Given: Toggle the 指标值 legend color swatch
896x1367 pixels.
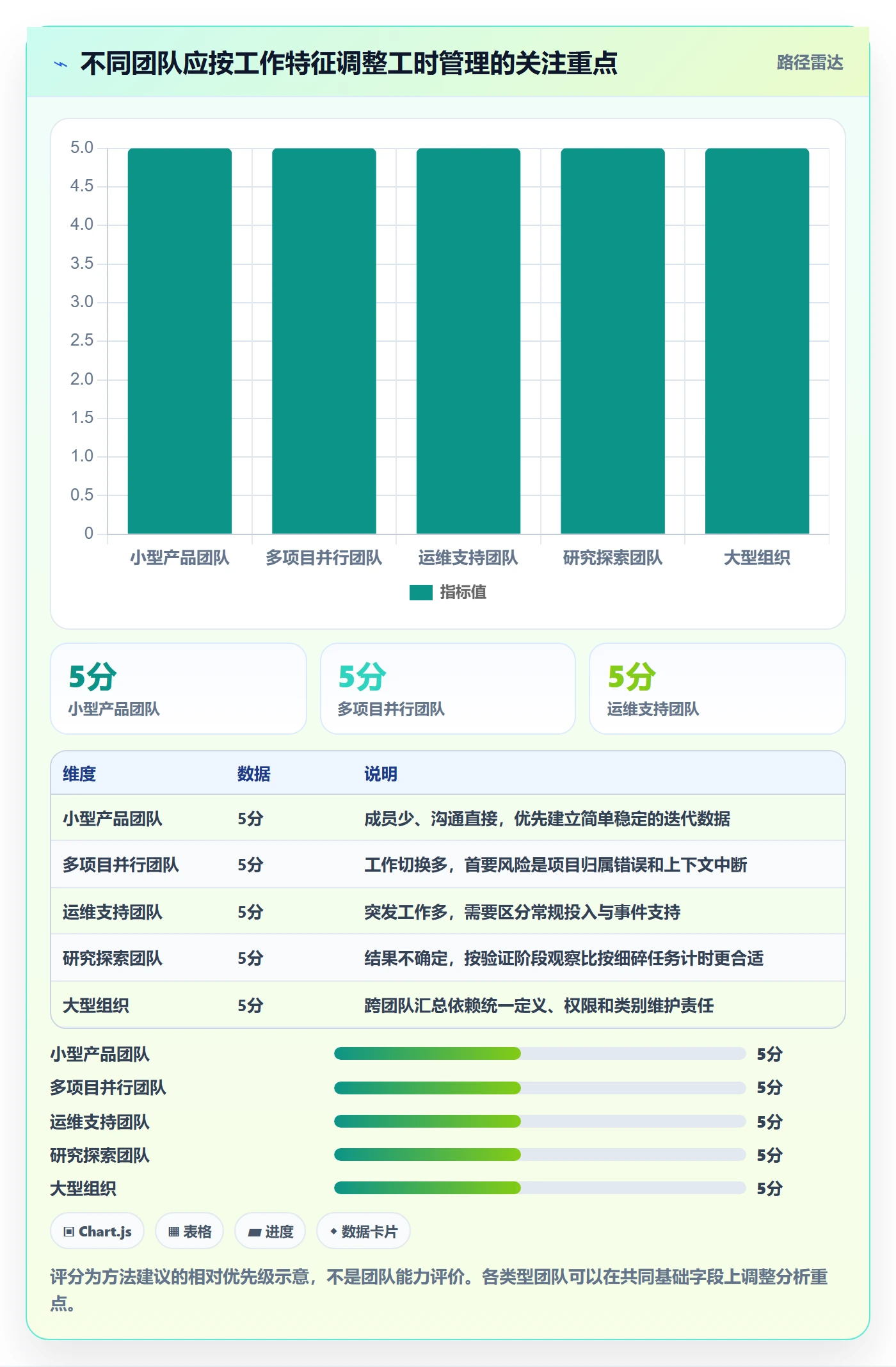Looking at the screenshot, I should click(421, 593).
